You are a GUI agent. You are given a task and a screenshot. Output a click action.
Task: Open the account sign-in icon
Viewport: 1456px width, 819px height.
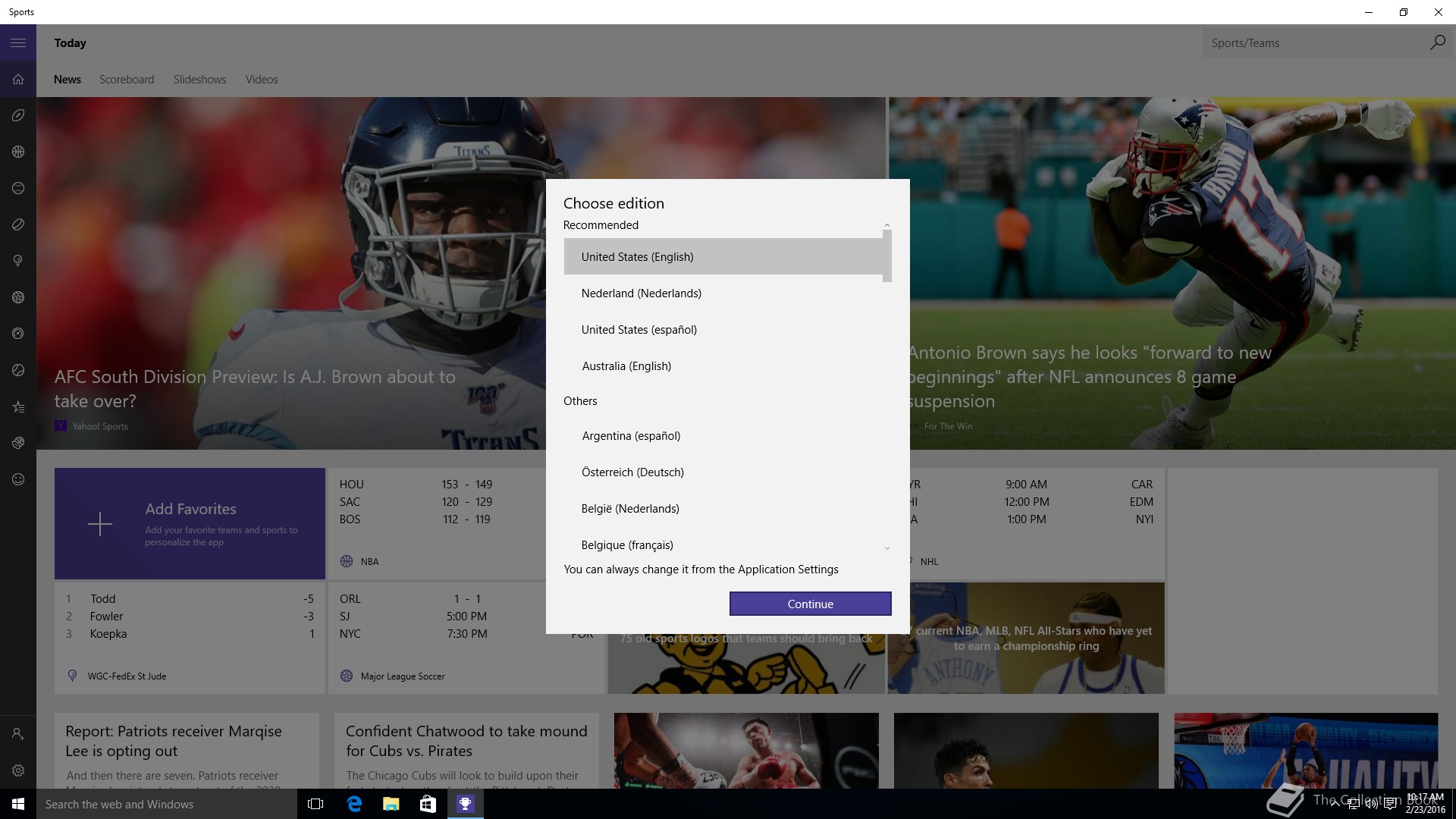[18, 734]
